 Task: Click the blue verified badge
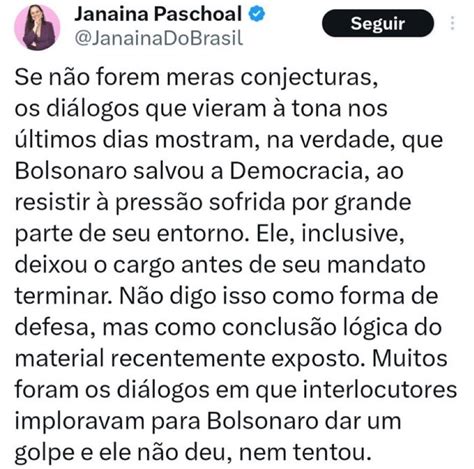click(x=257, y=14)
